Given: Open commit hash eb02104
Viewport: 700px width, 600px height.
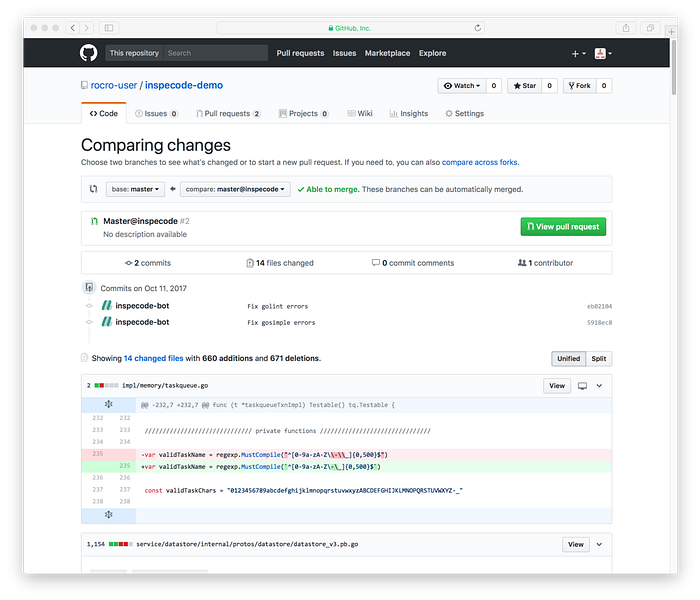Looking at the screenshot, I should 599,306.
